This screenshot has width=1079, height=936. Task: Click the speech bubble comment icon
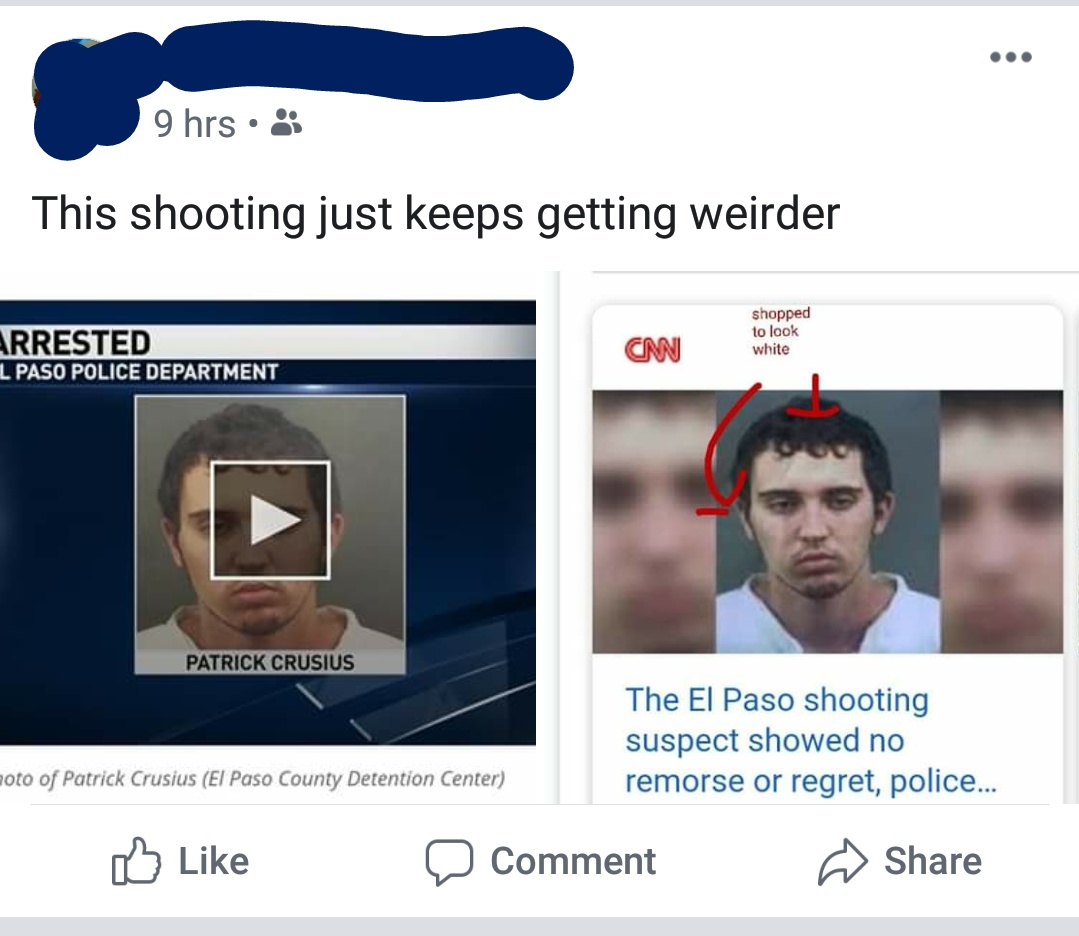[449, 861]
